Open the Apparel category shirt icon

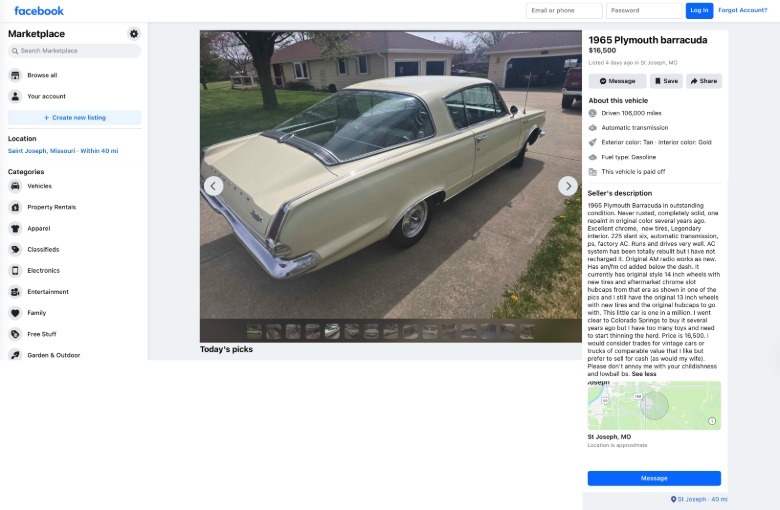click(x=15, y=228)
